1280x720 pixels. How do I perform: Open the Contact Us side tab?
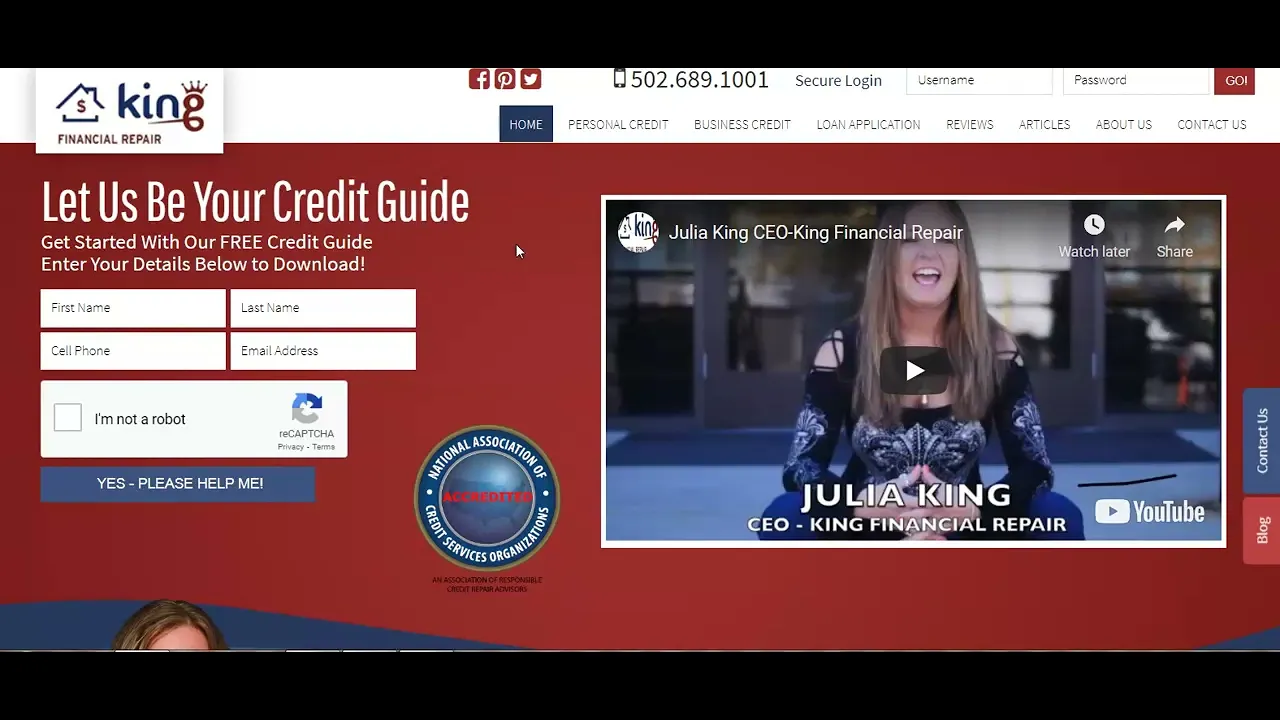pos(1262,440)
